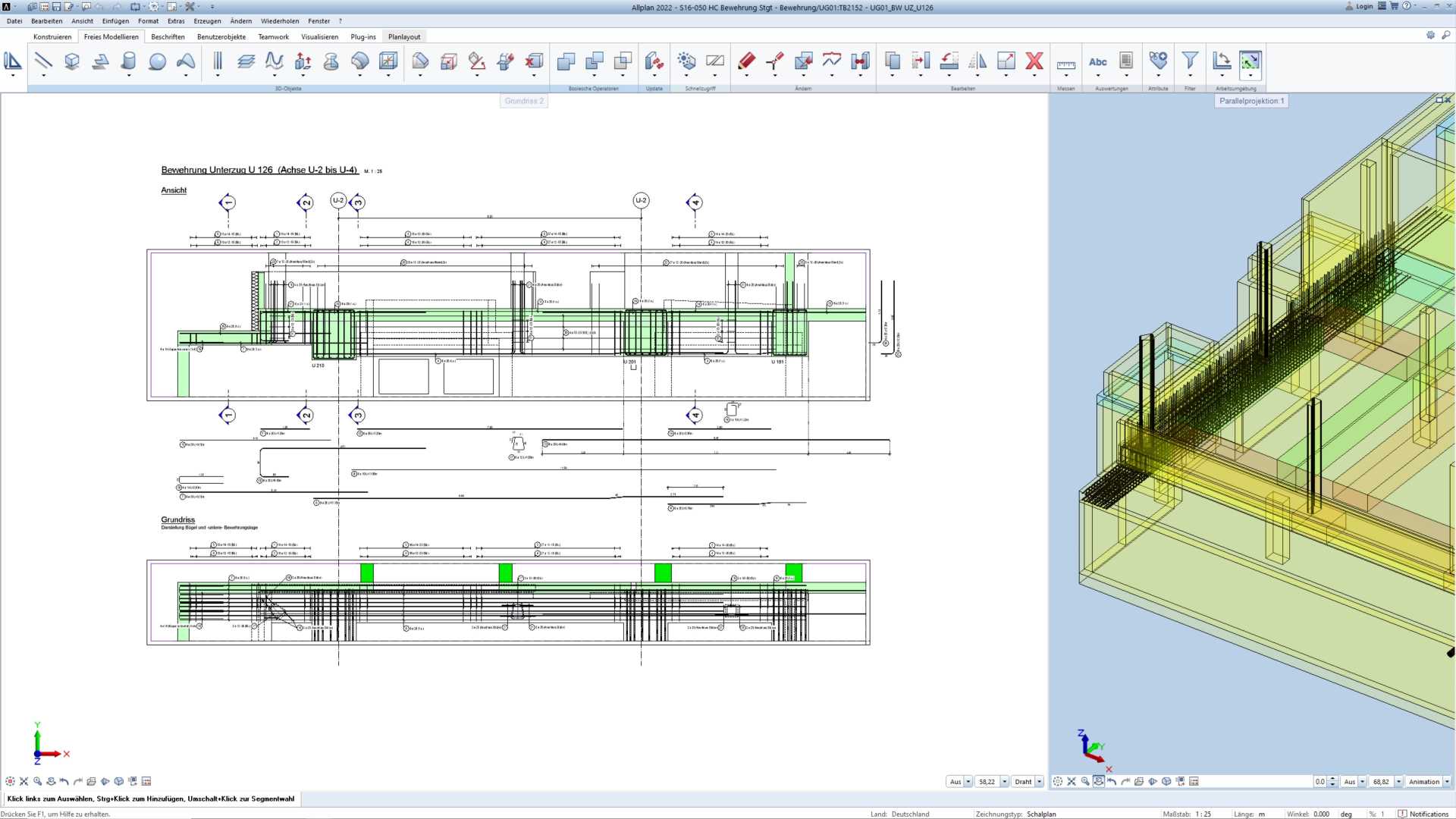This screenshot has width=1456, height=819.
Task: Open the Erzeugen menu
Action: pyautogui.click(x=207, y=21)
